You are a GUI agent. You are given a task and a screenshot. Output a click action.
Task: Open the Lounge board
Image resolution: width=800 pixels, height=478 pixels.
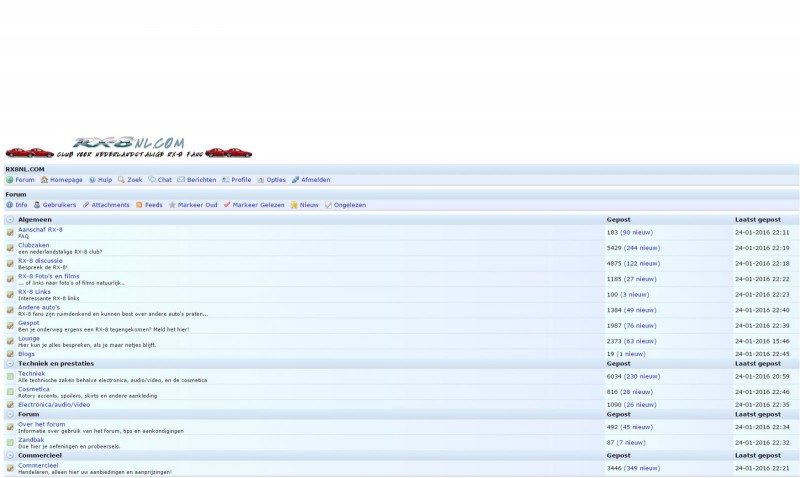click(x=29, y=339)
